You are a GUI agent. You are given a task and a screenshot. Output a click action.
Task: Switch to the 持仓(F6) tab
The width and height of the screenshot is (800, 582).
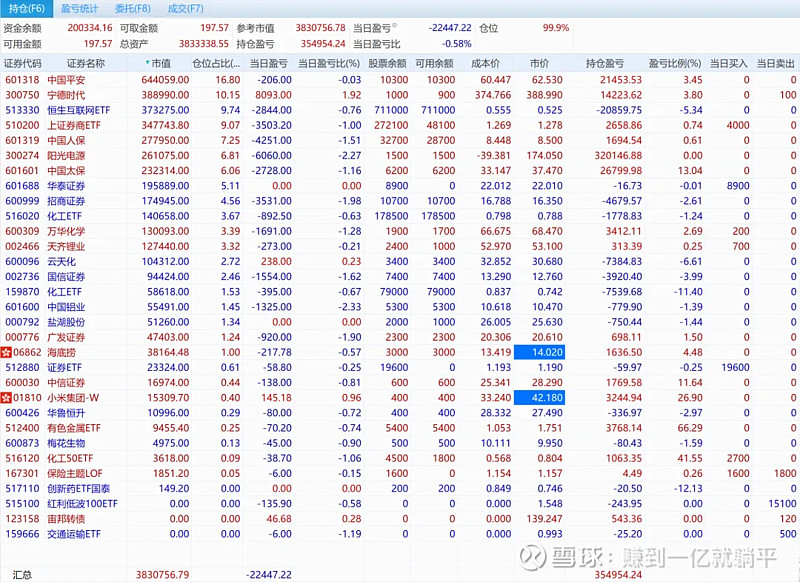[x=26, y=9]
